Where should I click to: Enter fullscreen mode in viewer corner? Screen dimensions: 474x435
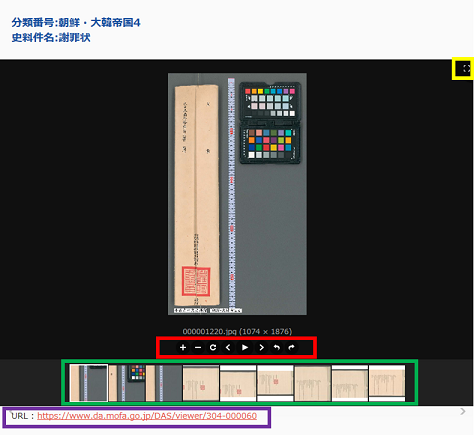[x=466, y=69]
